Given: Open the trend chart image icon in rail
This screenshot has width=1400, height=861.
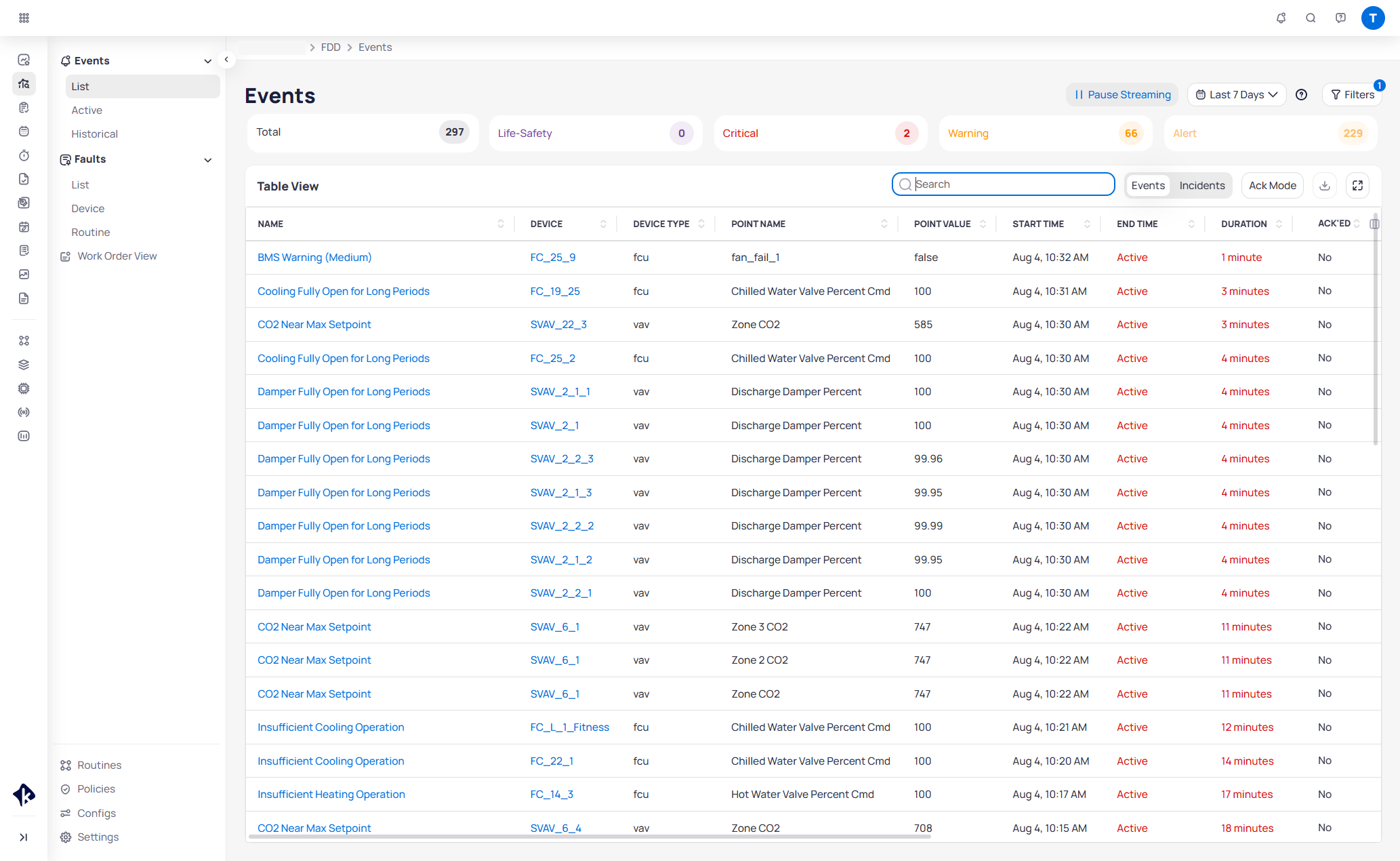Looking at the screenshot, I should pyautogui.click(x=24, y=275).
